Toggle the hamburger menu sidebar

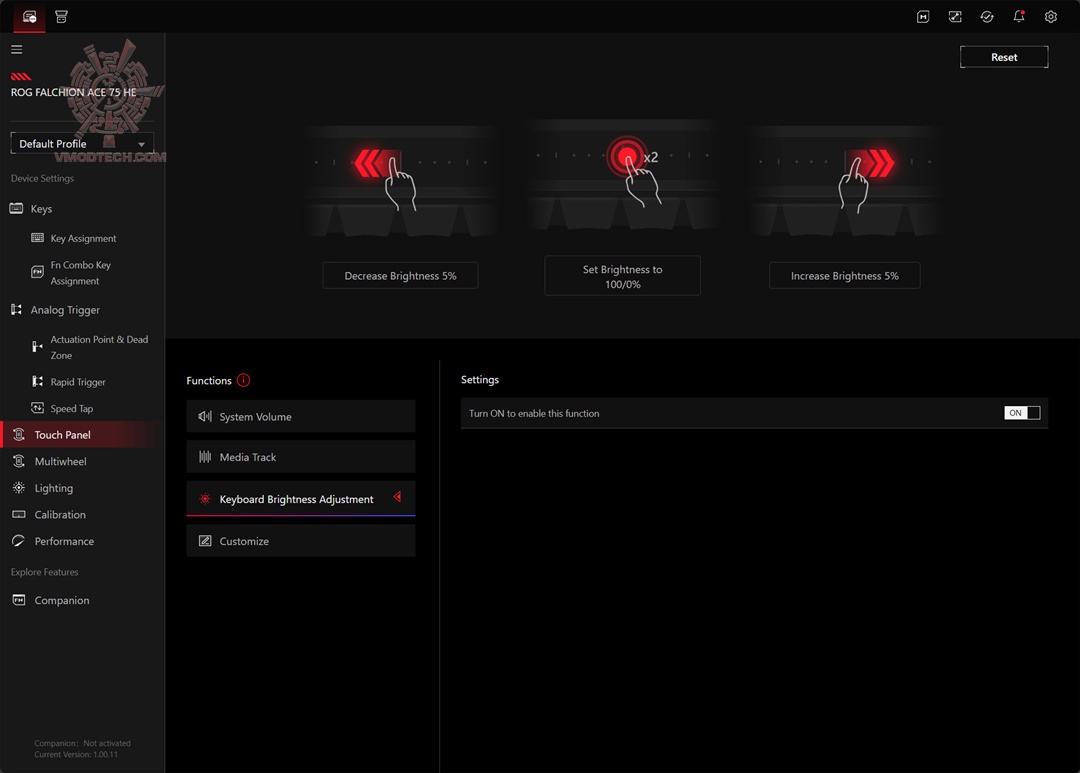[x=17, y=49]
